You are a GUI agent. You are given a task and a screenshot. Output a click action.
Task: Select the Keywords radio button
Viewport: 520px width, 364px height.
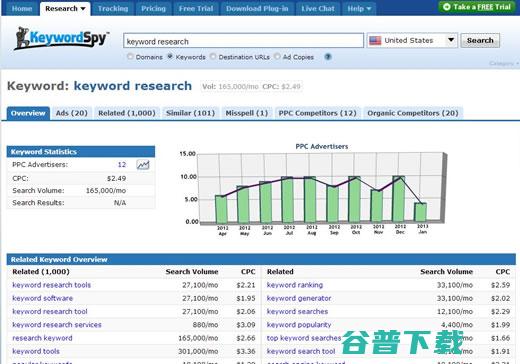[x=170, y=56]
